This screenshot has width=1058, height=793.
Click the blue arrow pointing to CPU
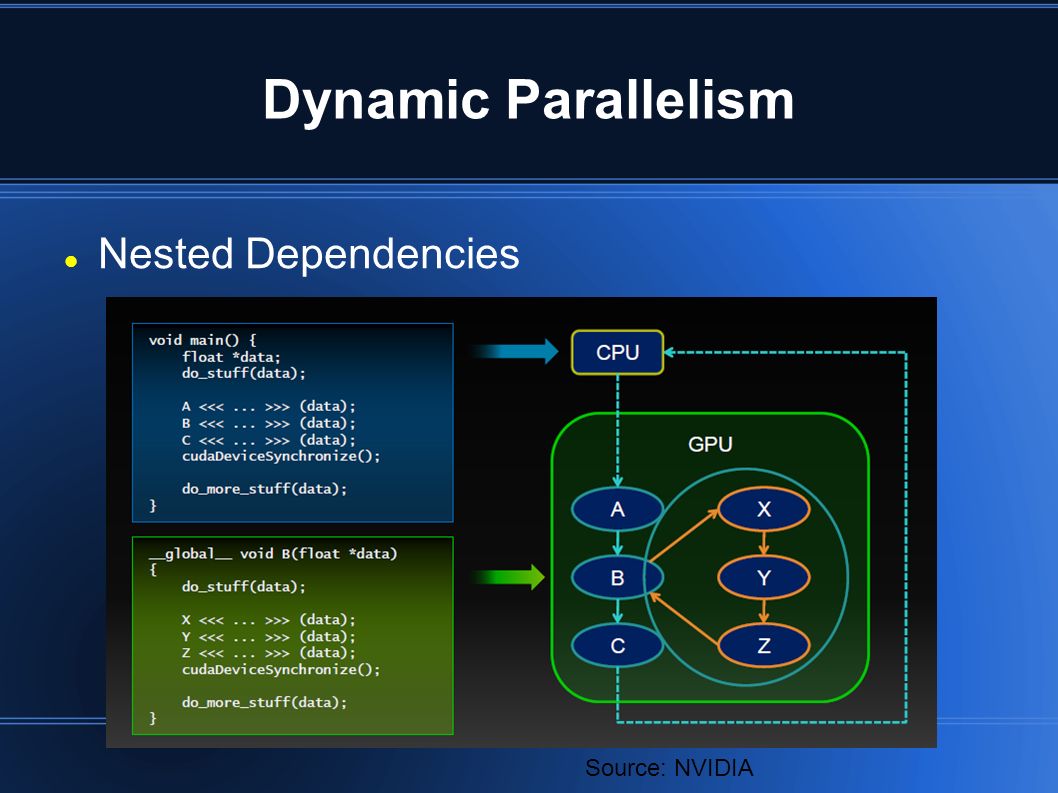click(x=514, y=352)
